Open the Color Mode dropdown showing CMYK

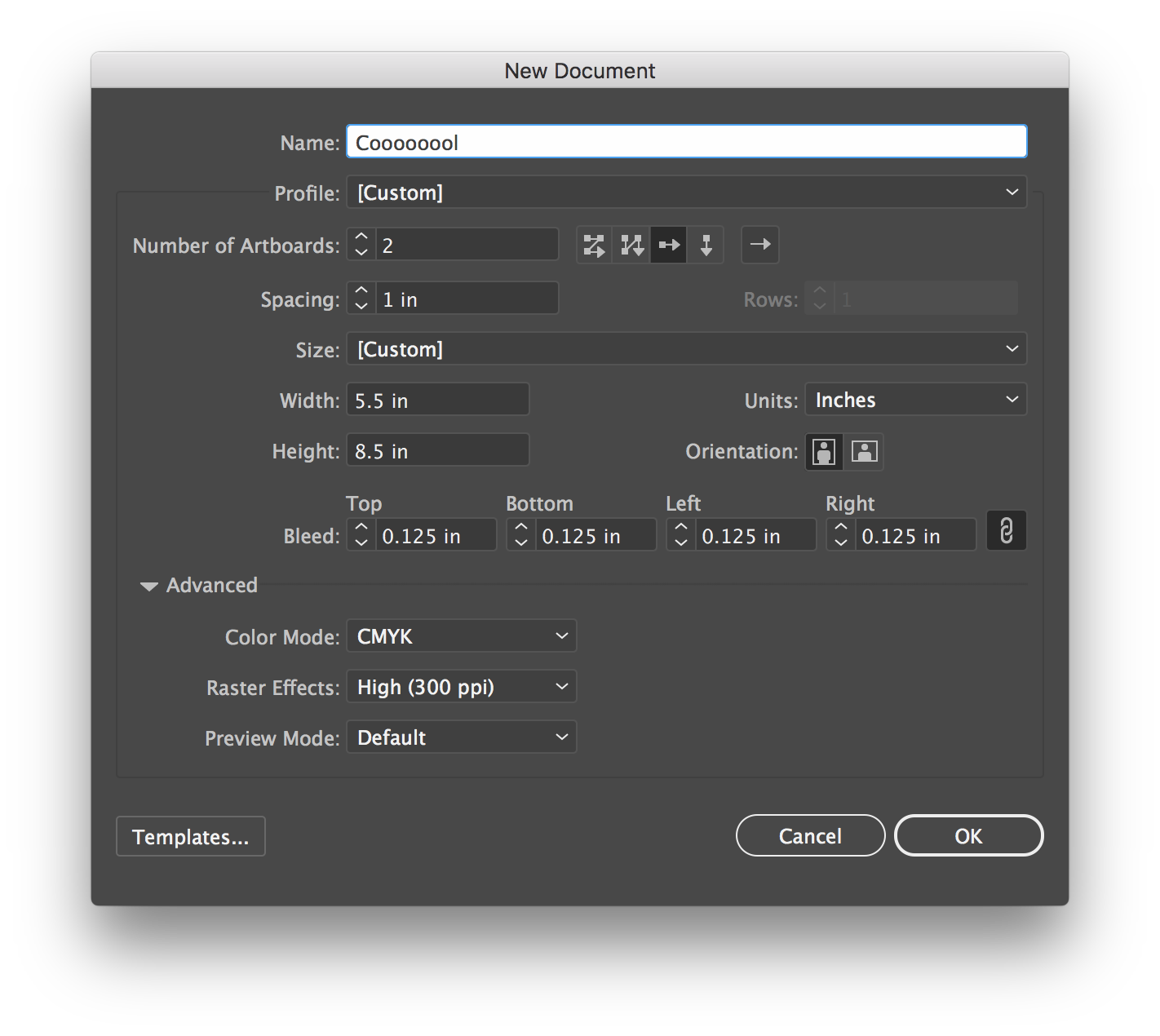[x=461, y=636]
